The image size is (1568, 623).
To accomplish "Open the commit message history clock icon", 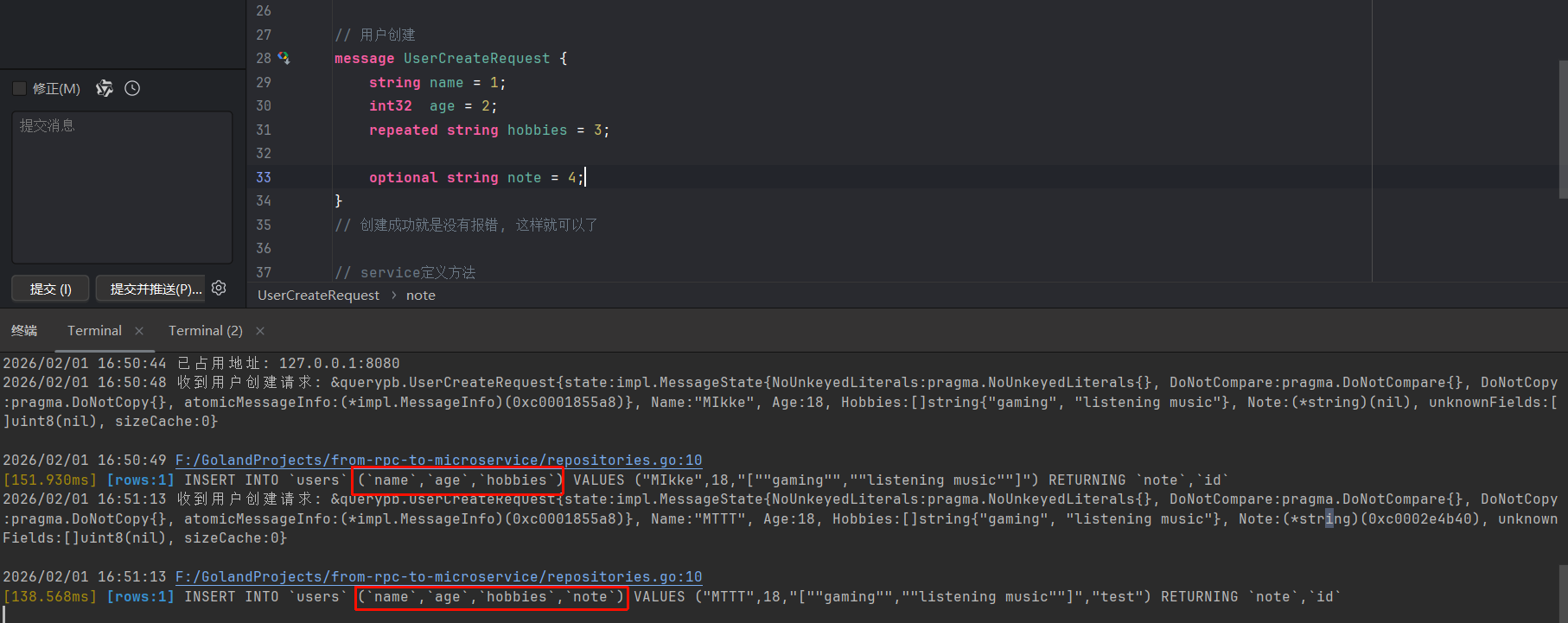I will (132, 88).
